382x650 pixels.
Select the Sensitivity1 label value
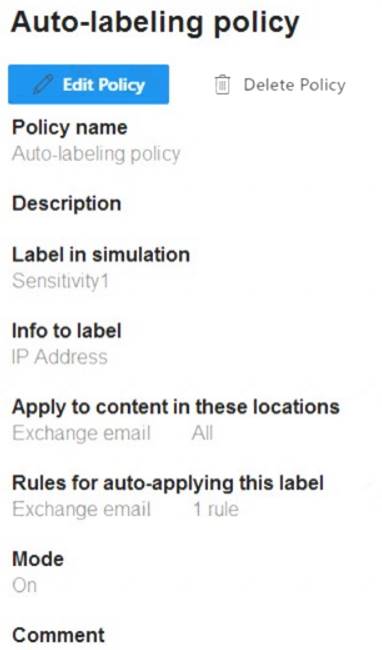pos(60,281)
